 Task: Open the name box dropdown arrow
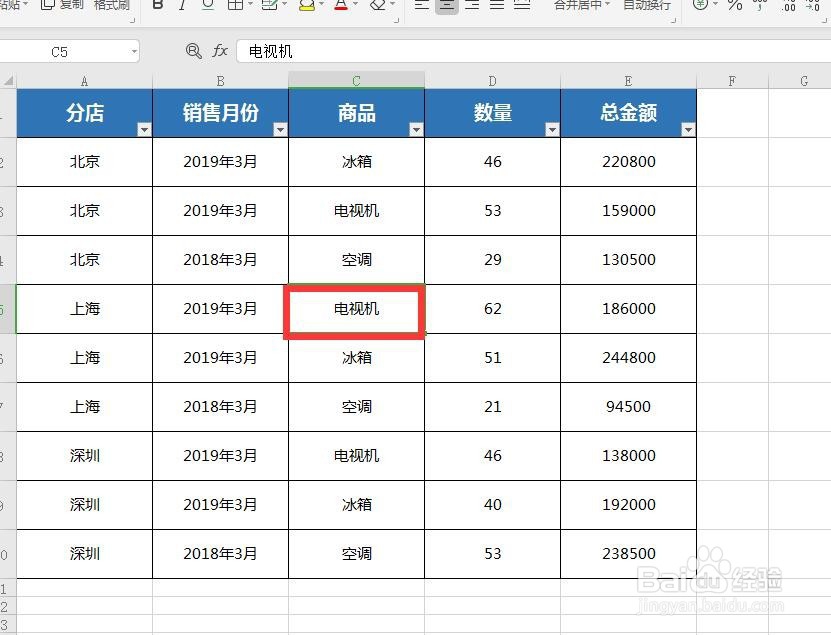134,52
